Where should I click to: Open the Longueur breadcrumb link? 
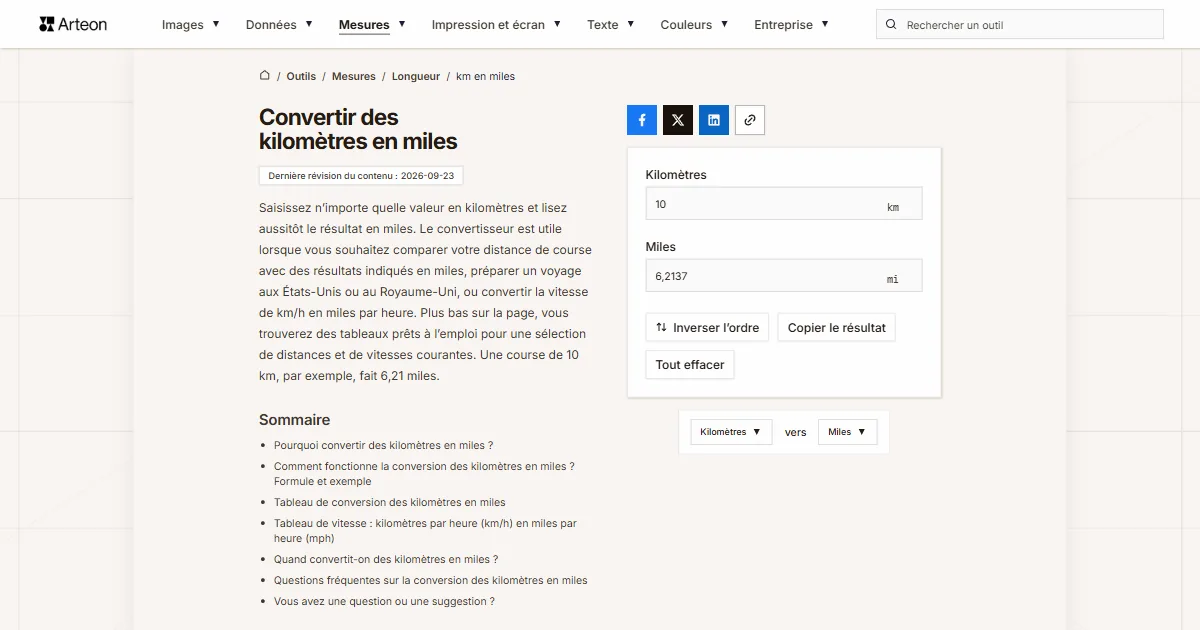(x=416, y=76)
